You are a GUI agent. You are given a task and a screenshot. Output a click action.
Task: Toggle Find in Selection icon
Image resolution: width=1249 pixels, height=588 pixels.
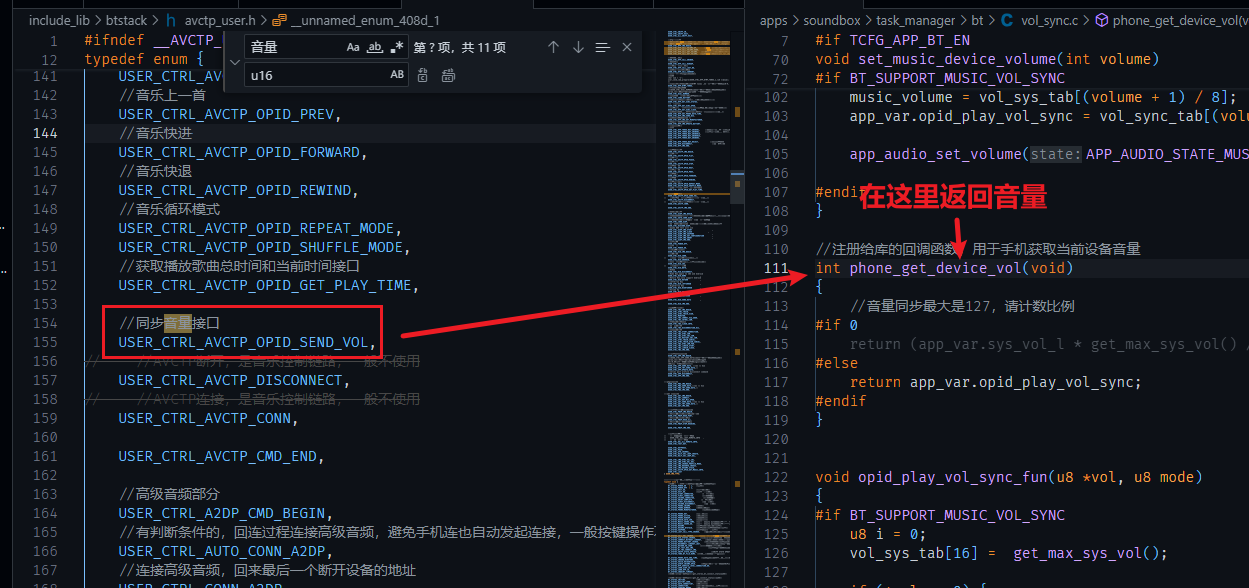(602, 47)
